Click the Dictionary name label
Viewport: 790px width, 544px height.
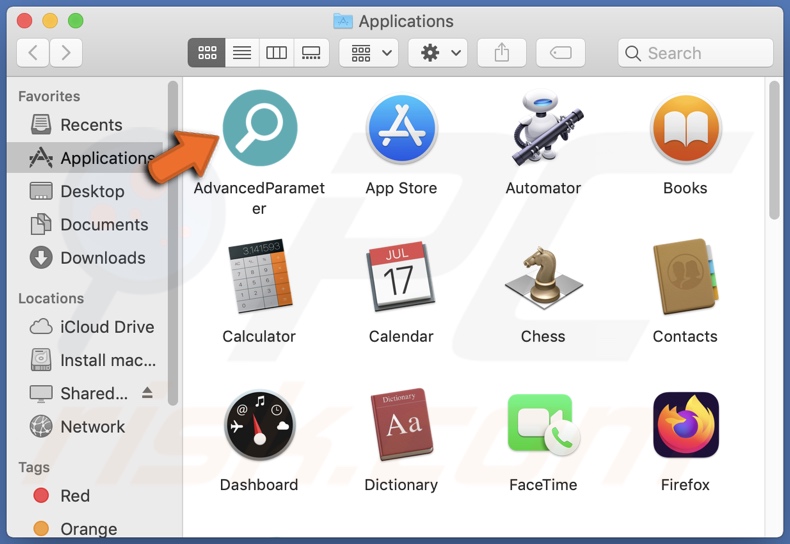[x=402, y=485]
